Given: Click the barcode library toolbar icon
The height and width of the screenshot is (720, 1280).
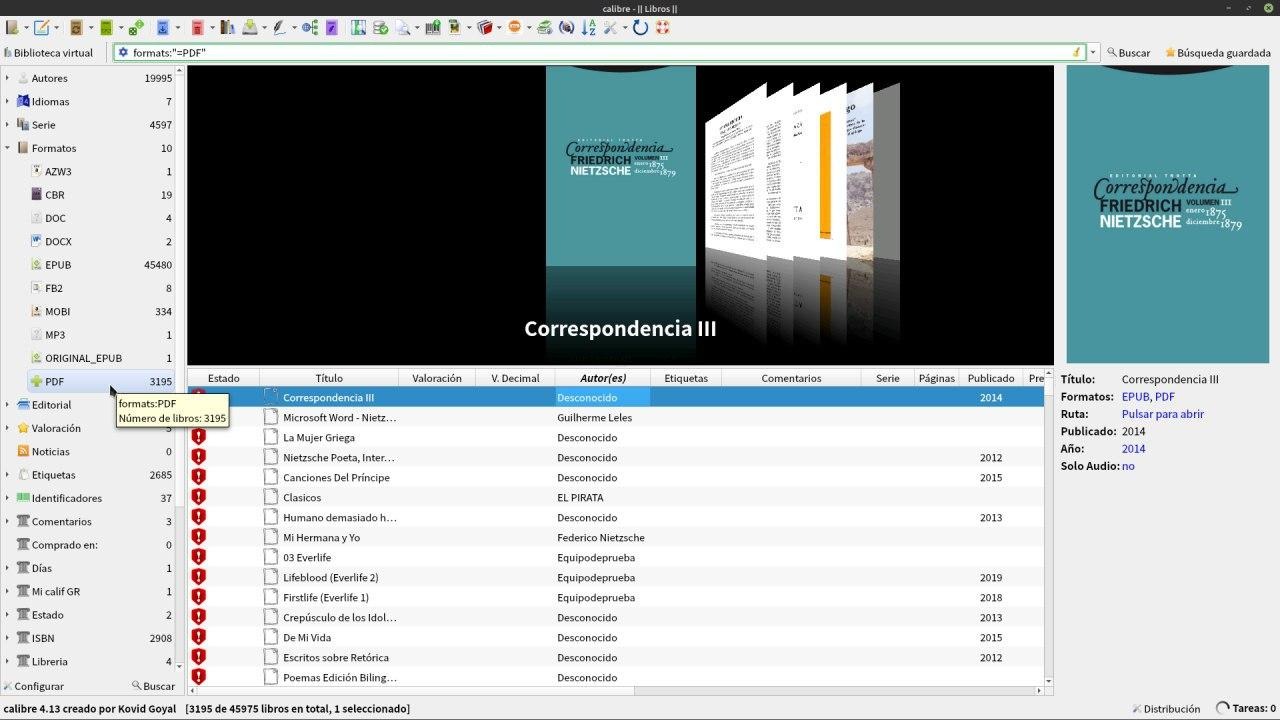Looking at the screenshot, I should [x=433, y=27].
